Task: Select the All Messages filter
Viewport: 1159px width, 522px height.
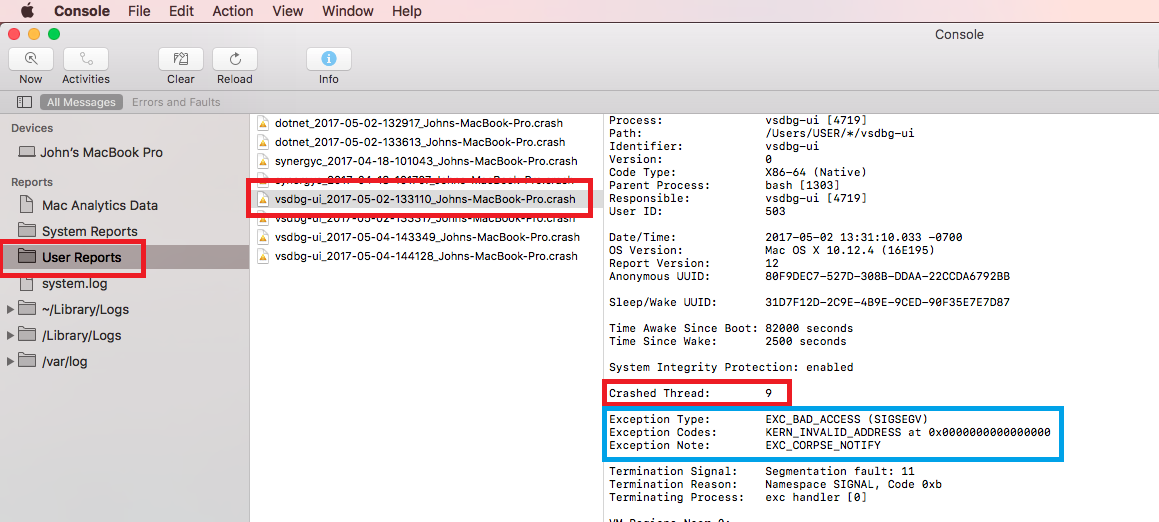Action: tap(81, 102)
